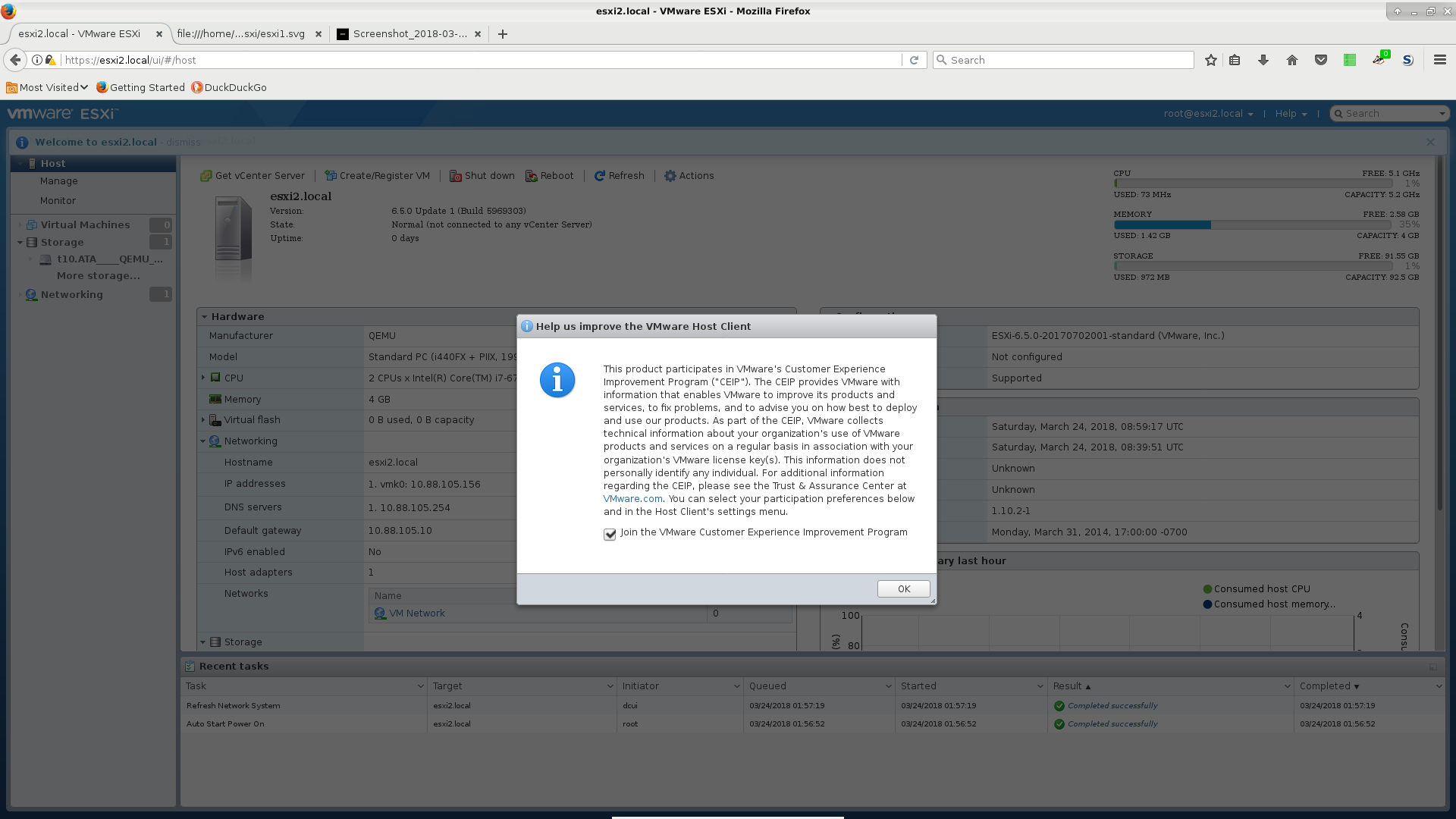Screen dimensions: 1456x819
Task: Open the Pocket icon in Firefox toolbar
Action: [1321, 60]
